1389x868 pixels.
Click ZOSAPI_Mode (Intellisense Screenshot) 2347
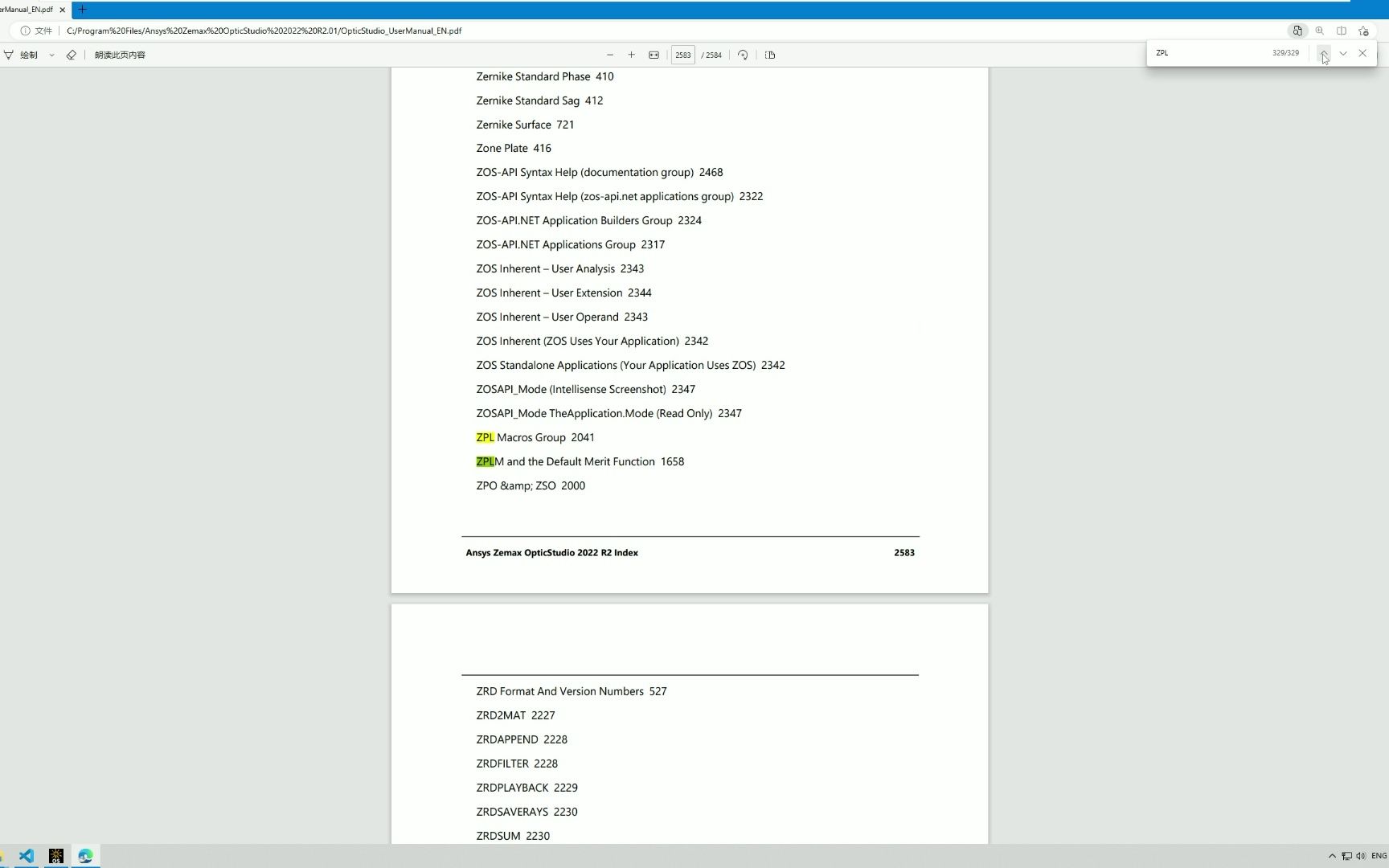tap(586, 389)
